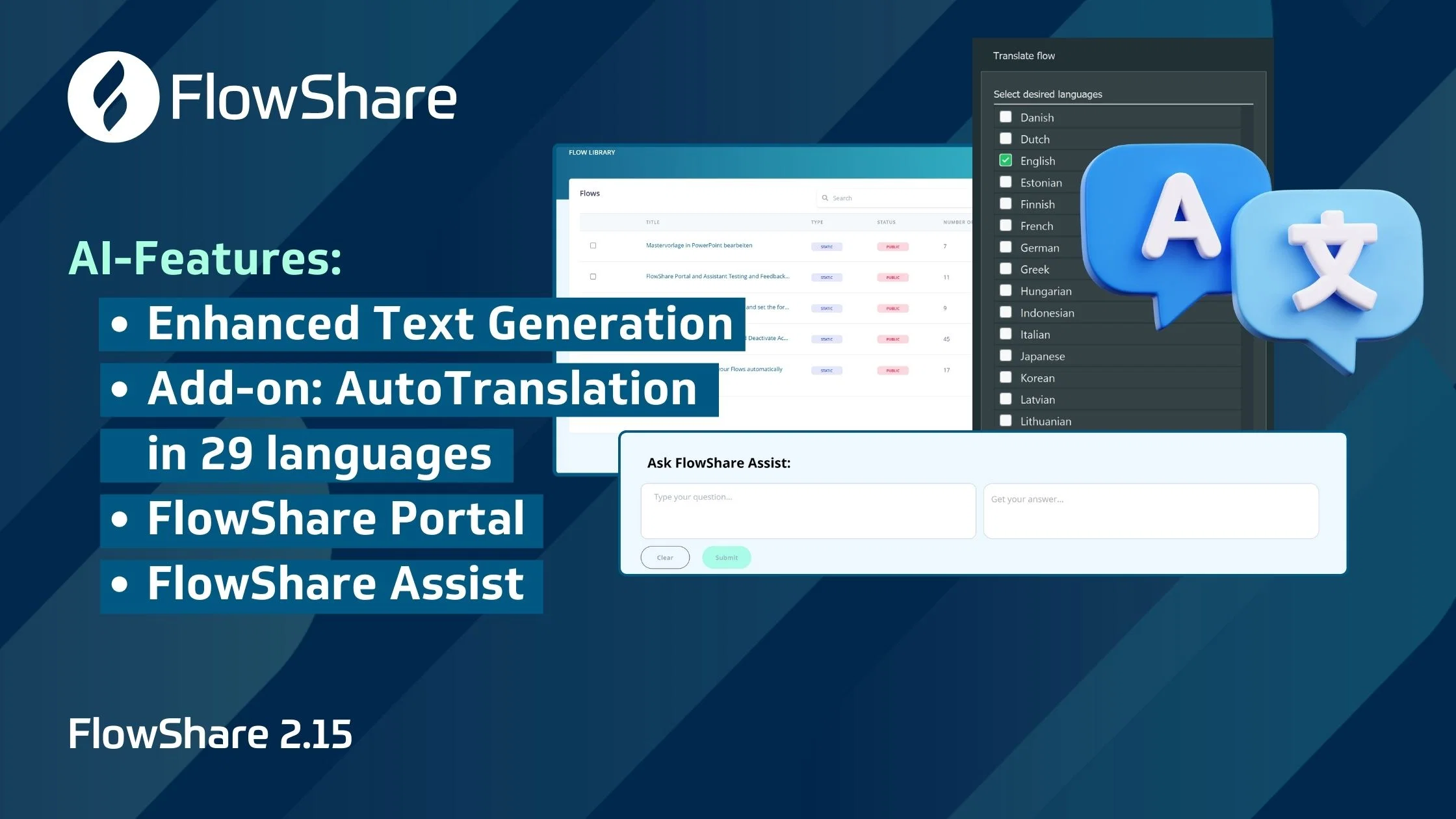This screenshot has height=819, width=1456.
Task: Focus the Flow Library Search field
Action: [894, 198]
